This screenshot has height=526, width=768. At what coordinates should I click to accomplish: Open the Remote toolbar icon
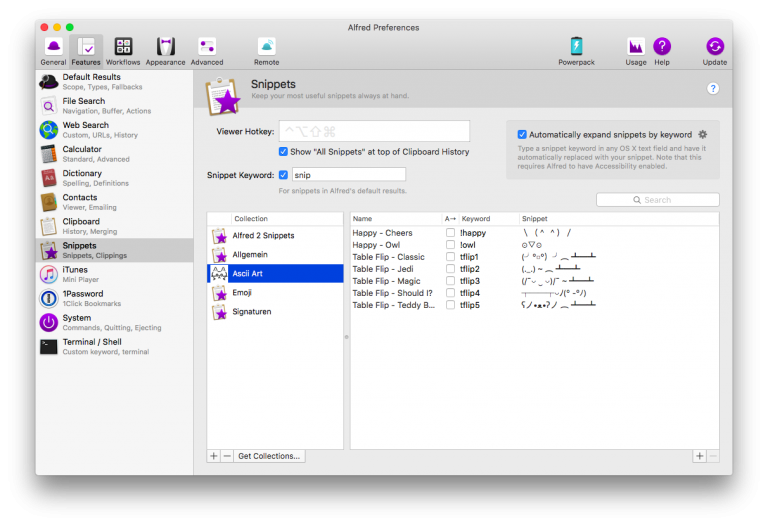click(267, 50)
